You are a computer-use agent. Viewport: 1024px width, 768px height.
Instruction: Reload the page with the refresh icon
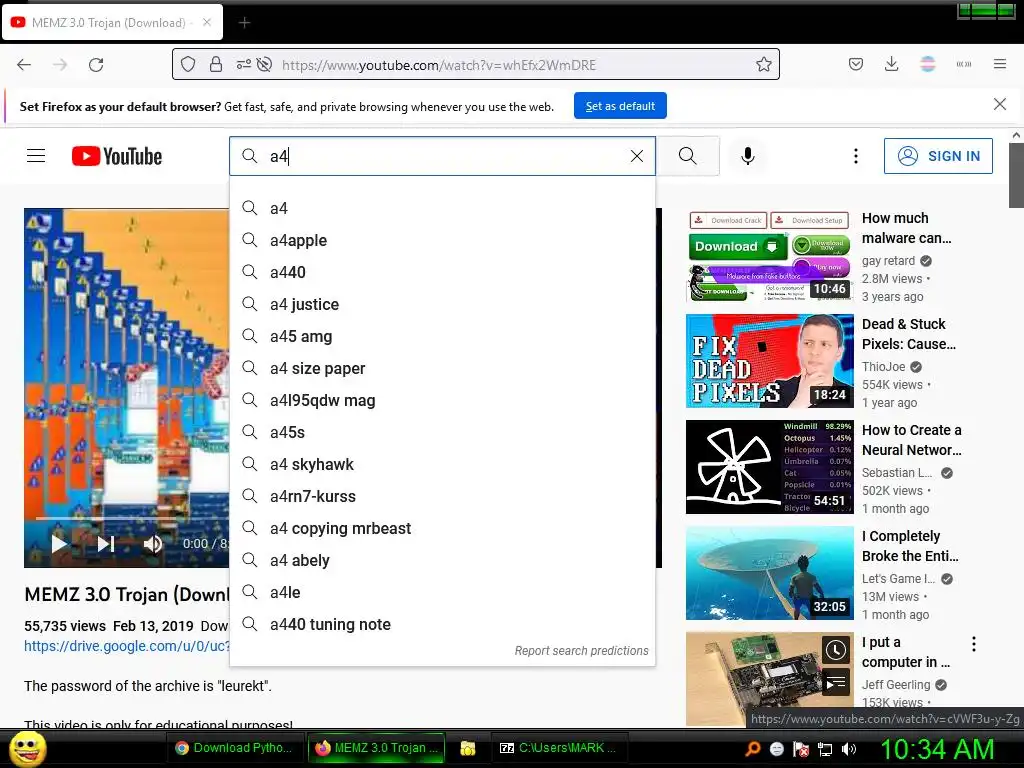(x=96, y=65)
